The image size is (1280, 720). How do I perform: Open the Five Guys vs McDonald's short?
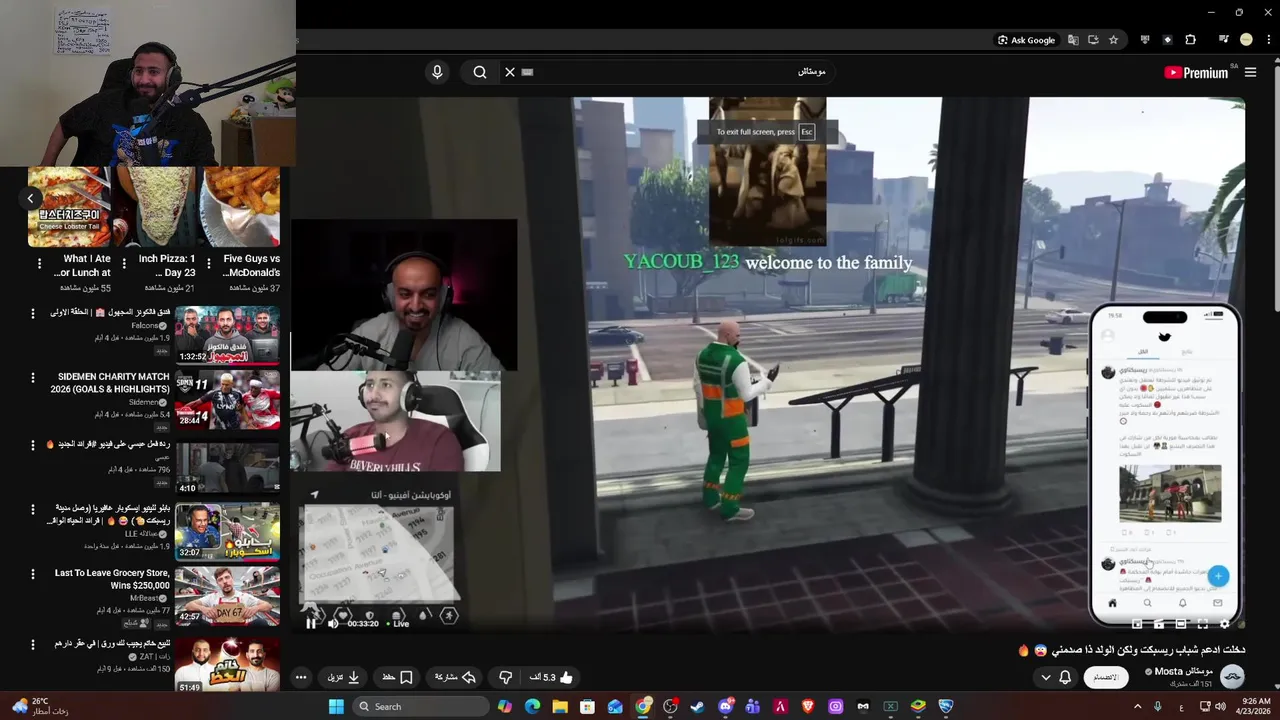coord(240,207)
